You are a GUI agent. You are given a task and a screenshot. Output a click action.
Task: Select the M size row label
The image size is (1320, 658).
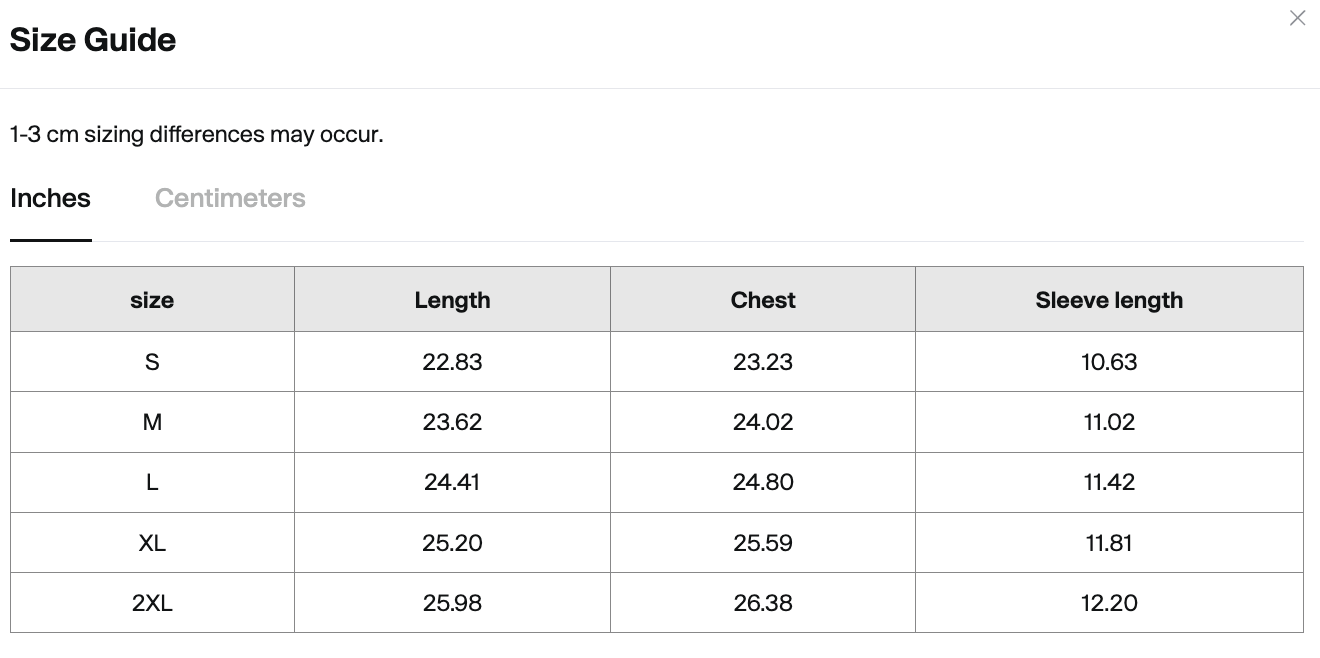(152, 422)
